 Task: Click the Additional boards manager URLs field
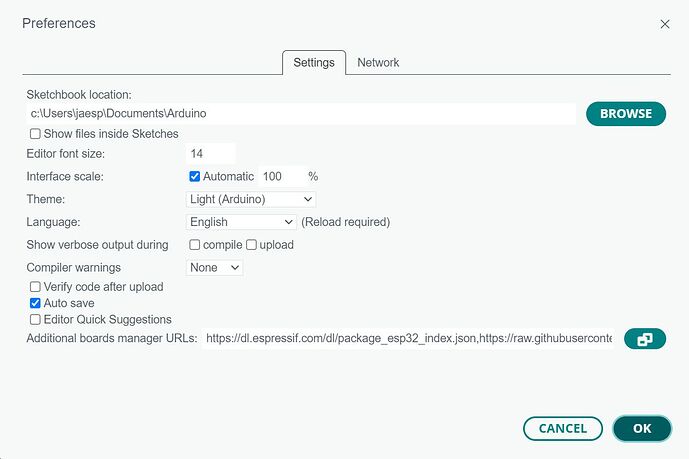click(x=408, y=339)
